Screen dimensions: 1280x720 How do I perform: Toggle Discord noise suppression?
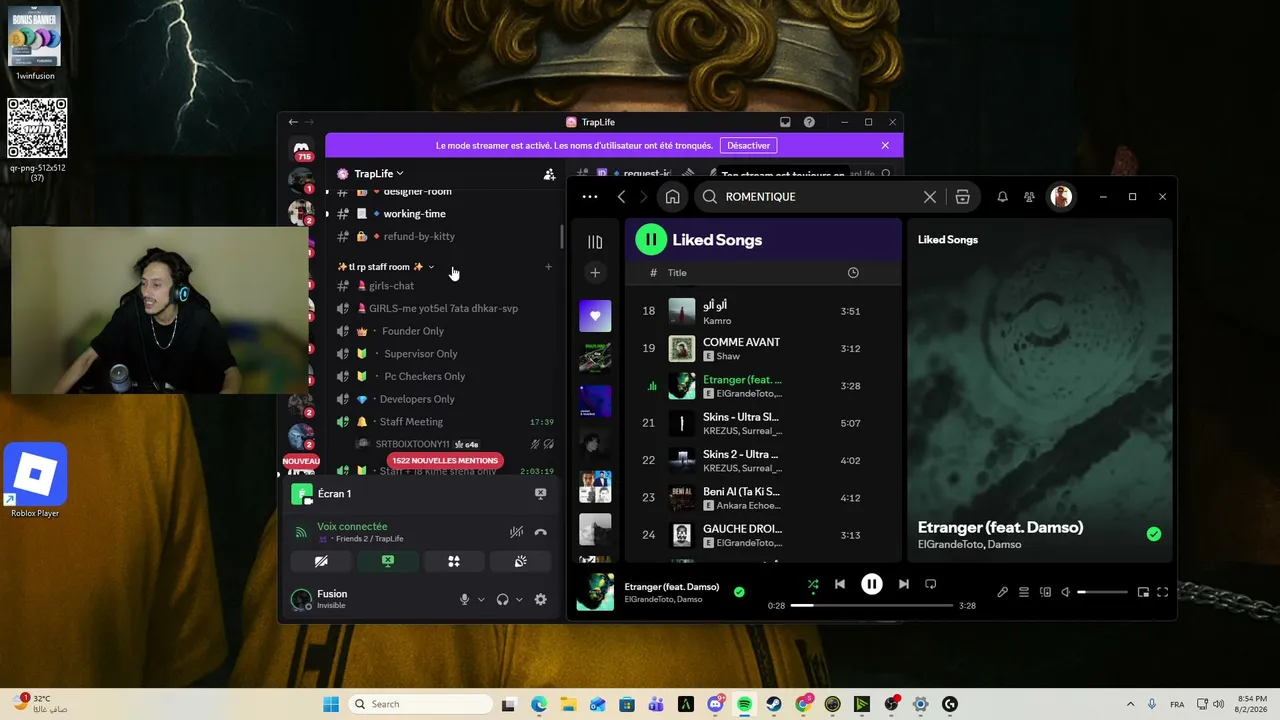coord(516,532)
